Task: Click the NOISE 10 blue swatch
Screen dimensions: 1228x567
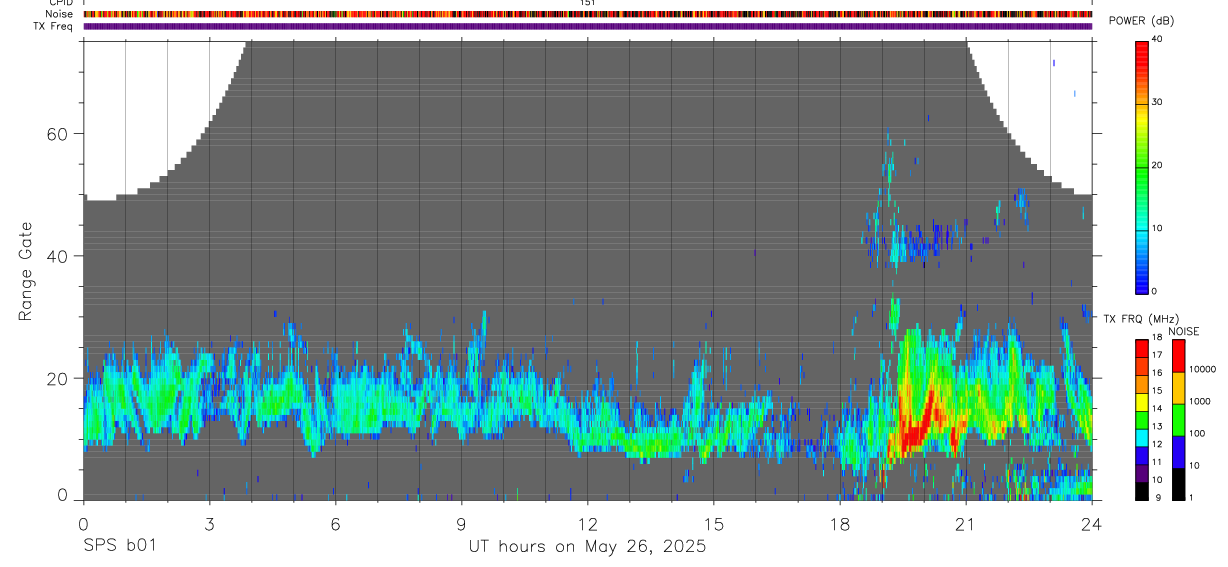Action: [x=1179, y=452]
